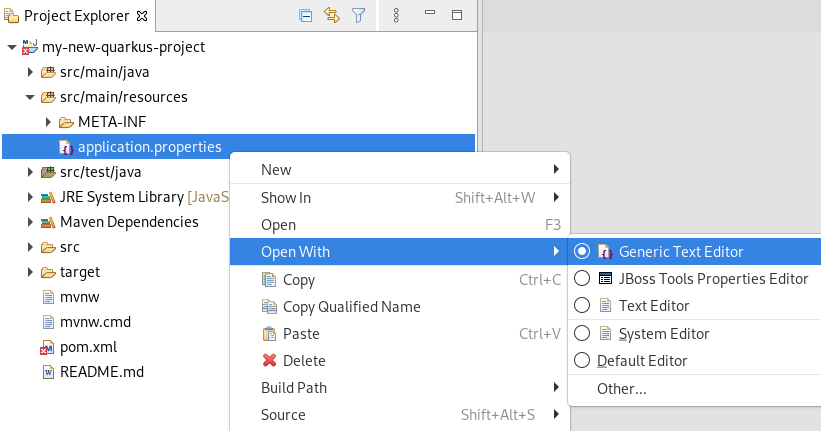
Task: Select the mvnw.cmd file
Action: point(95,322)
